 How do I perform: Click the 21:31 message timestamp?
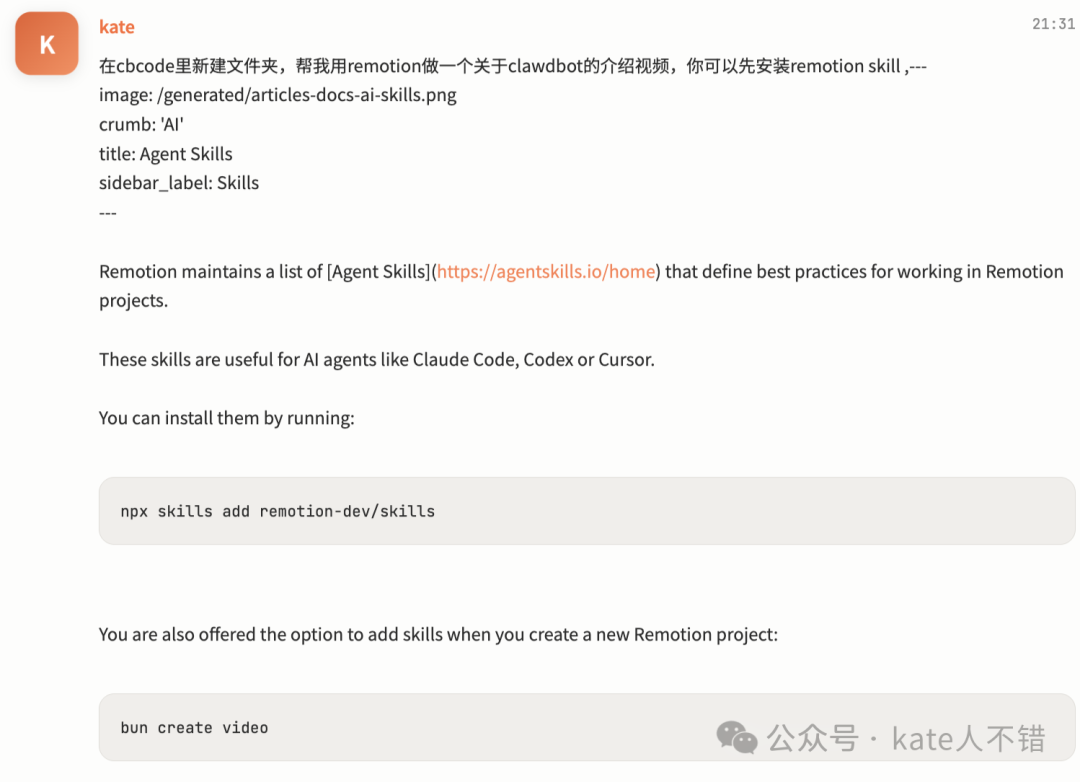click(1053, 24)
